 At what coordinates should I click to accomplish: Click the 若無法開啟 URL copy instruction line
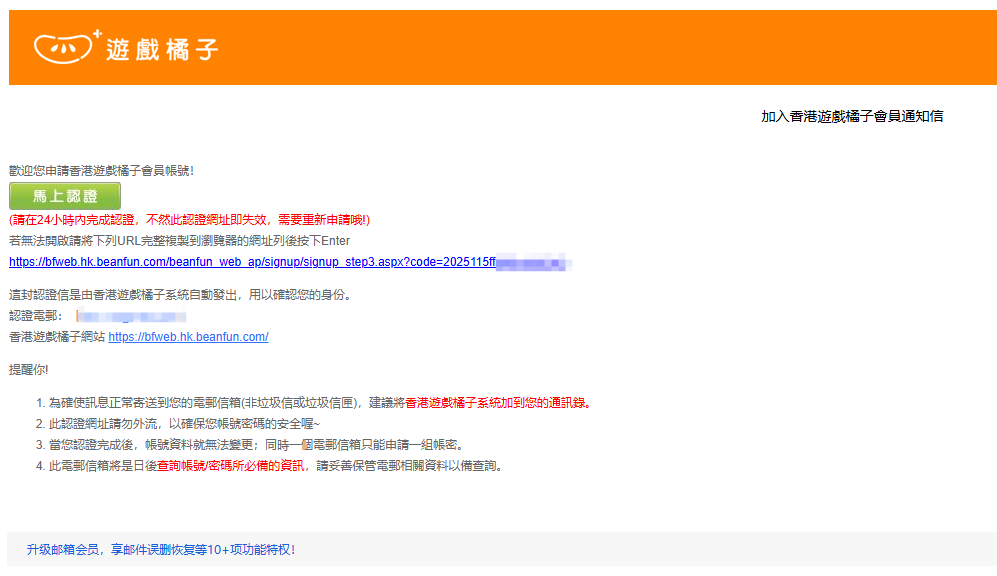click(x=179, y=241)
